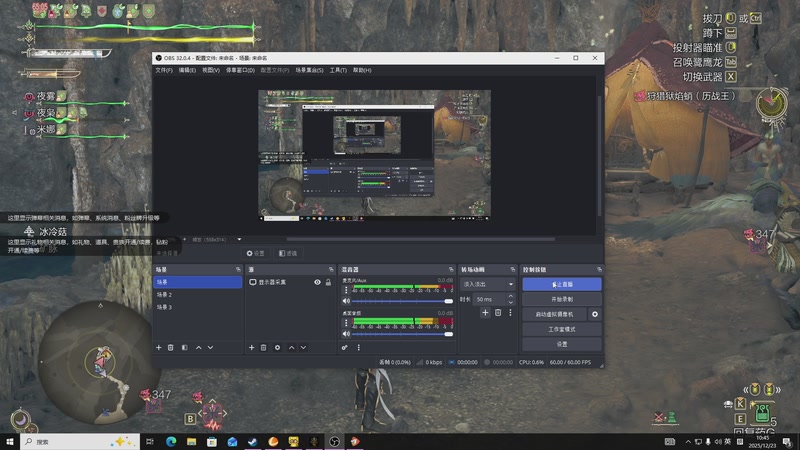This screenshot has width=800, height=450.
Task: Open the Help(H) menu
Action: [x=362, y=70]
